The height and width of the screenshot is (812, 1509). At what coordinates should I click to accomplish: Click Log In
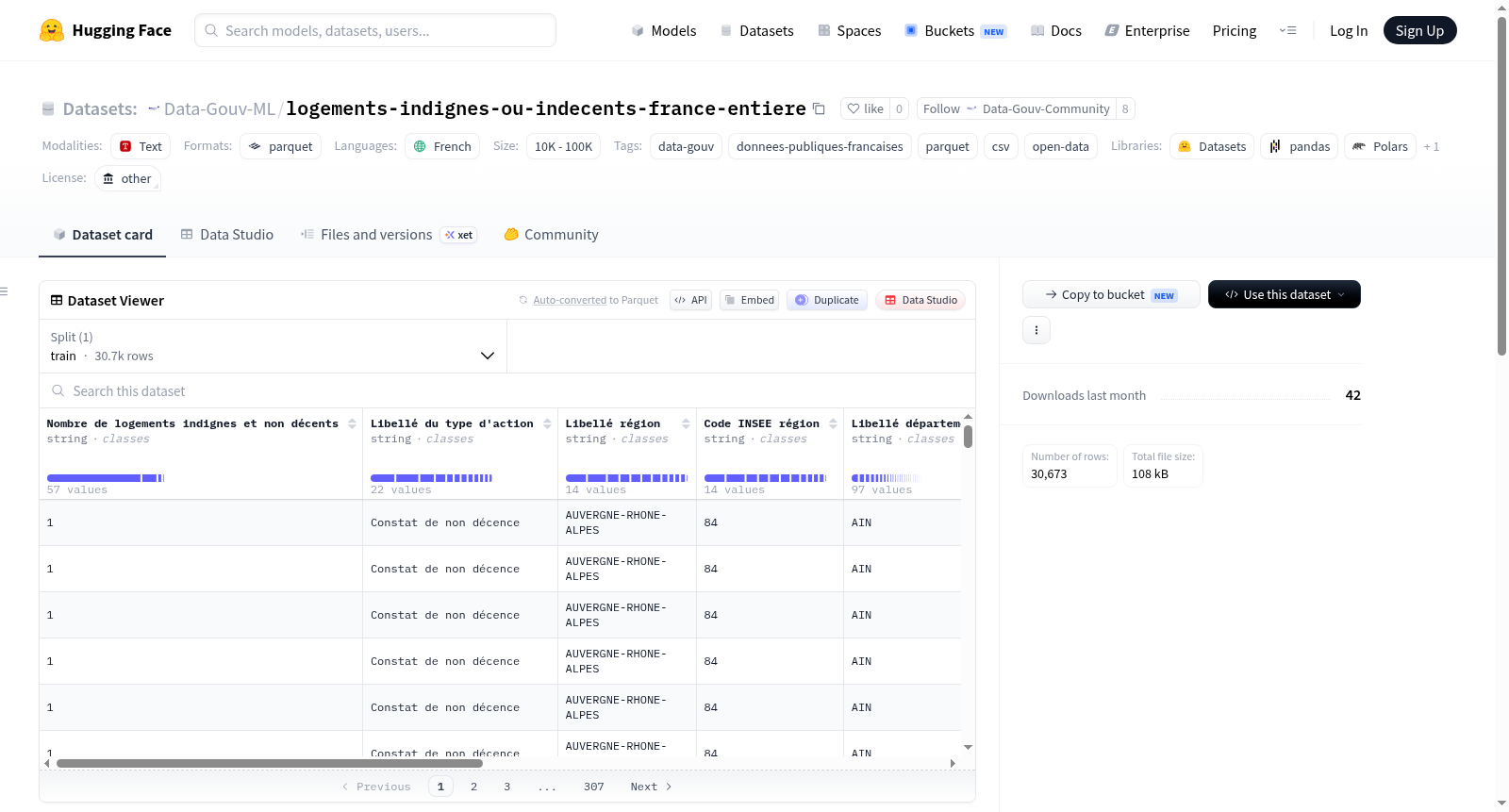pyautogui.click(x=1349, y=31)
